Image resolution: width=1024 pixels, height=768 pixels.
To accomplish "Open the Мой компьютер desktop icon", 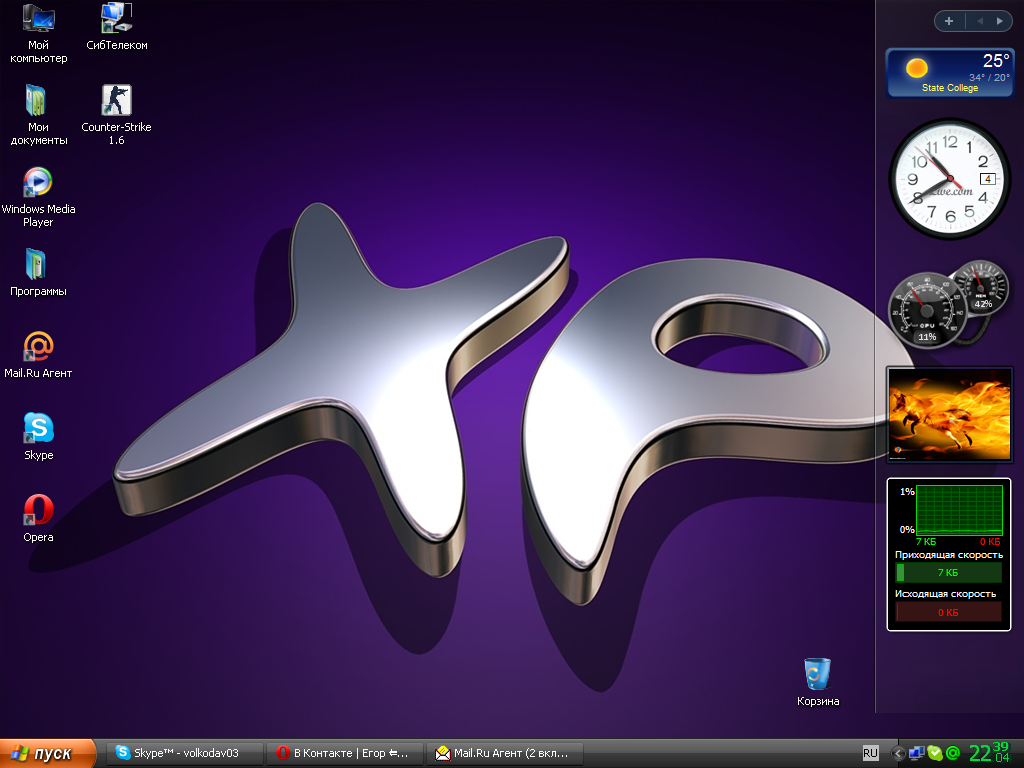I will [x=38, y=19].
